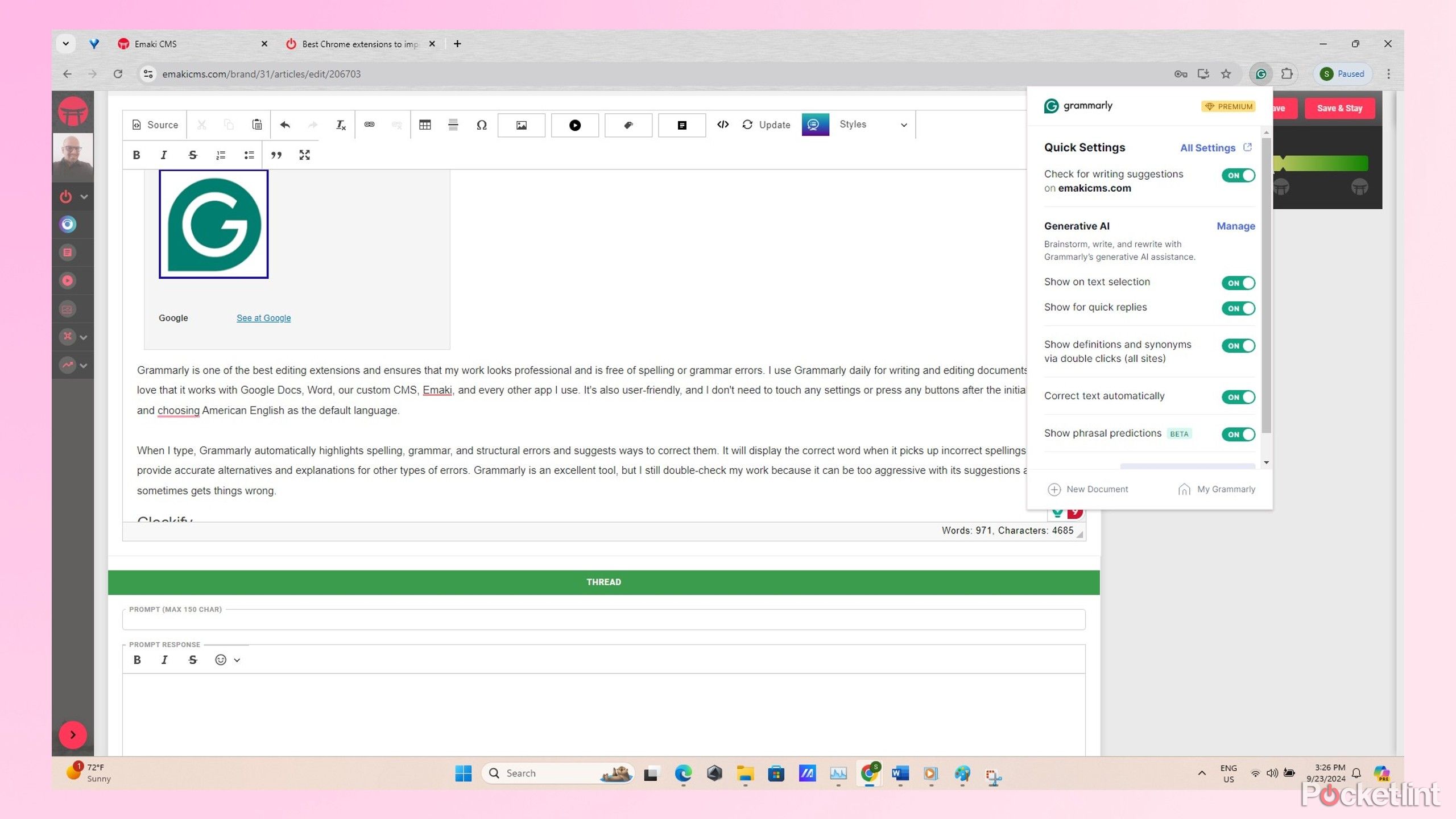Toggle definitions and synonyms via double clicks

click(x=1238, y=346)
